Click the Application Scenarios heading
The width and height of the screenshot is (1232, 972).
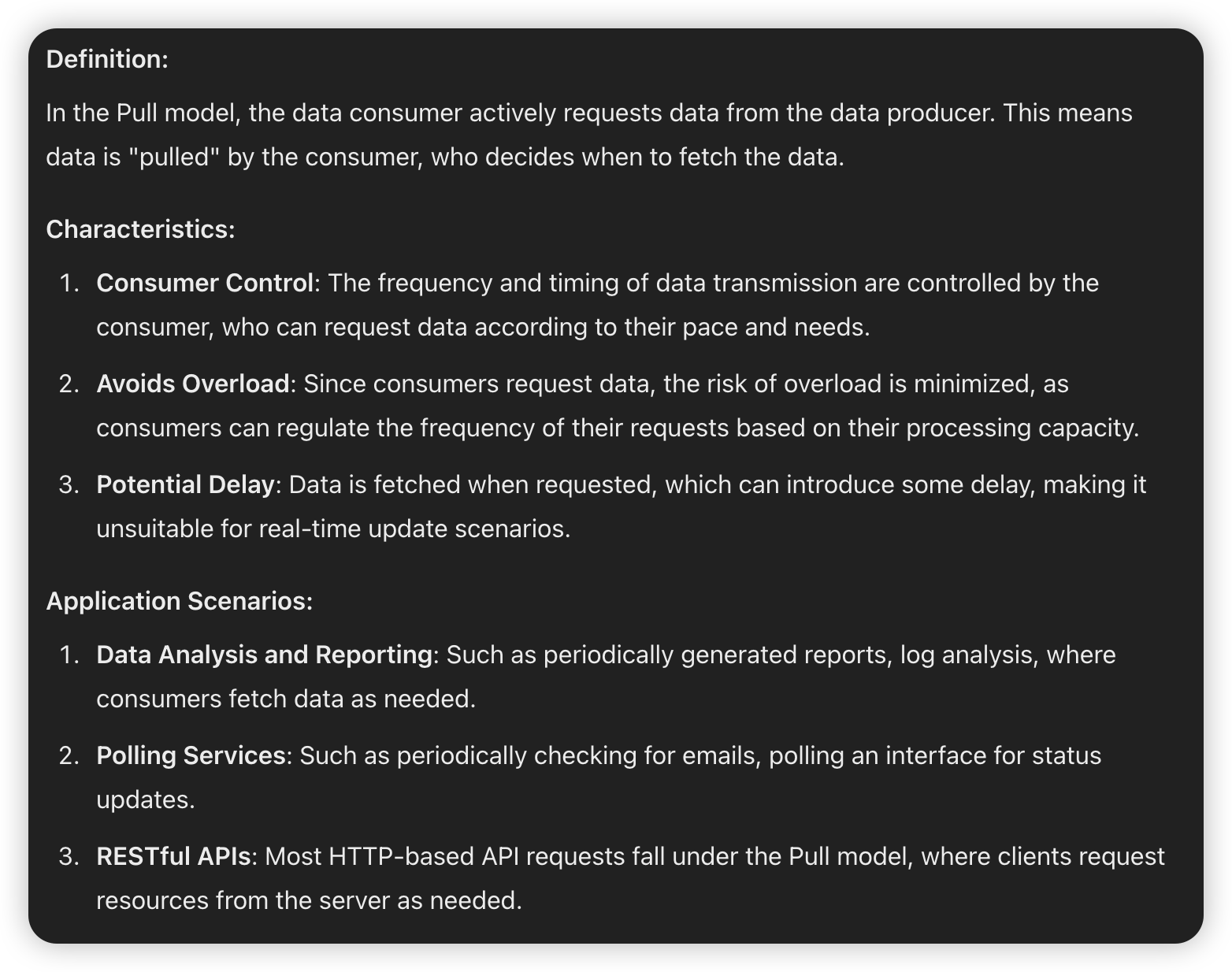[x=180, y=601]
